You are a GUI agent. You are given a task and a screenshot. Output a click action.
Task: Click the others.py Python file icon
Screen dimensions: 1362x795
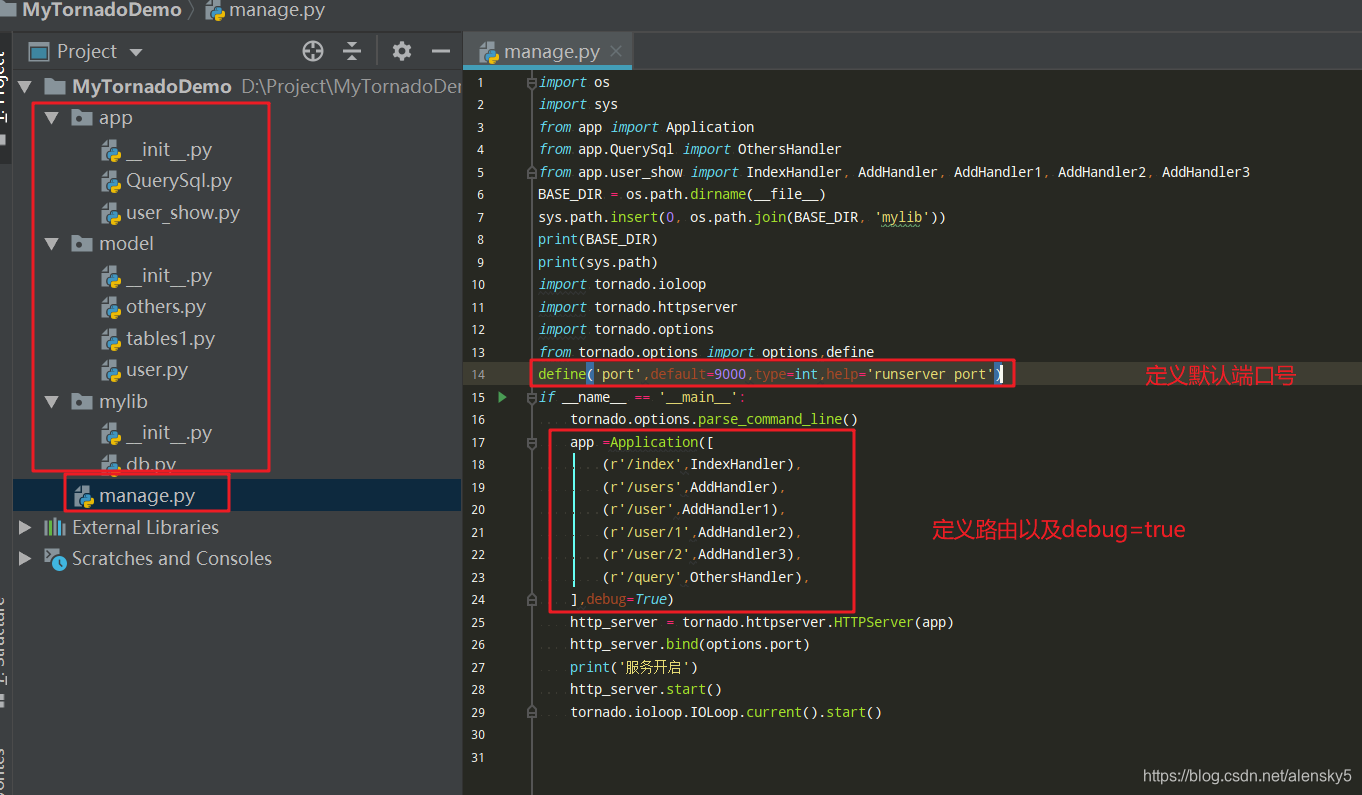click(111, 308)
